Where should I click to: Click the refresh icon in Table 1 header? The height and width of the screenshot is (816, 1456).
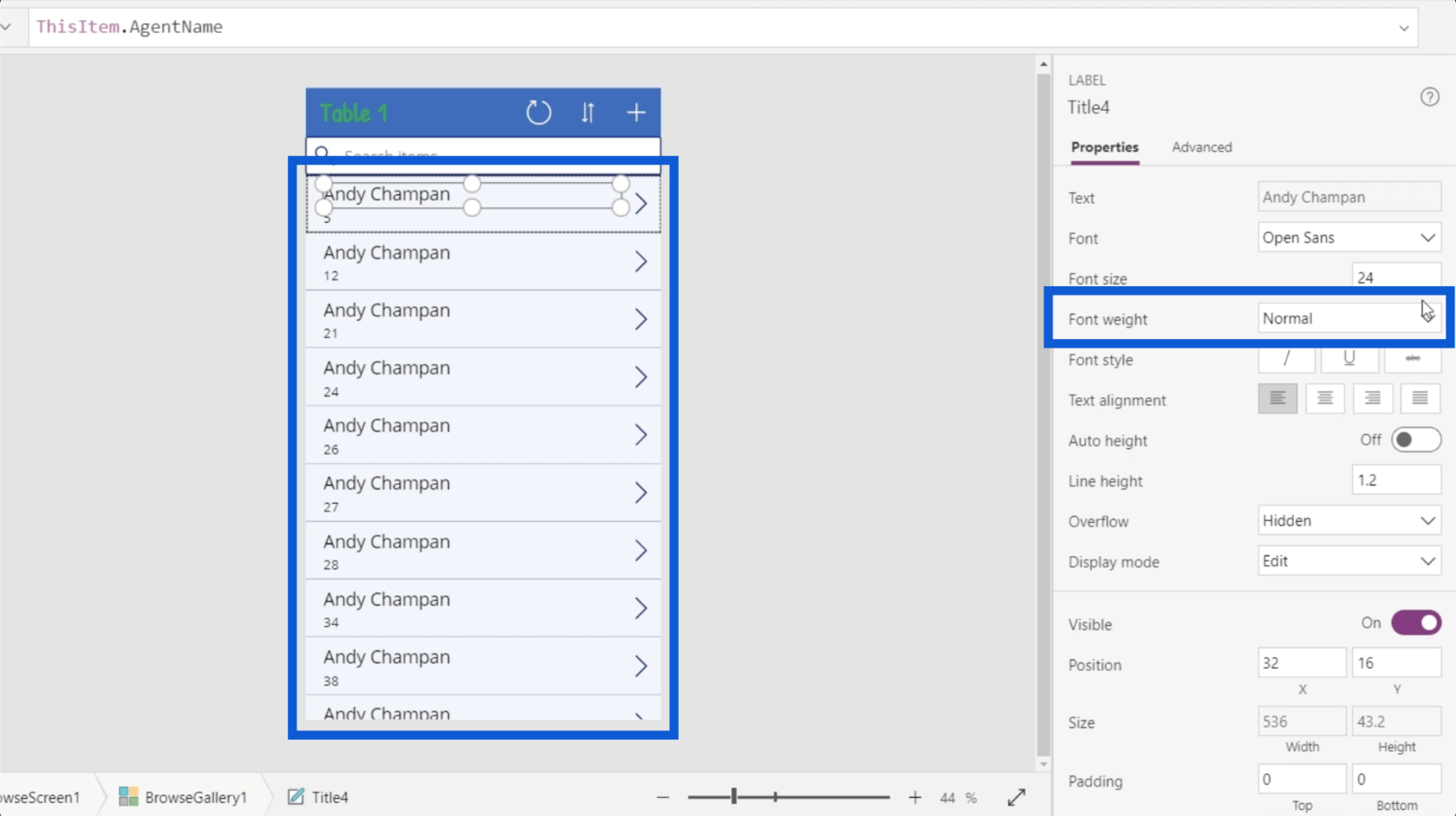tap(538, 113)
